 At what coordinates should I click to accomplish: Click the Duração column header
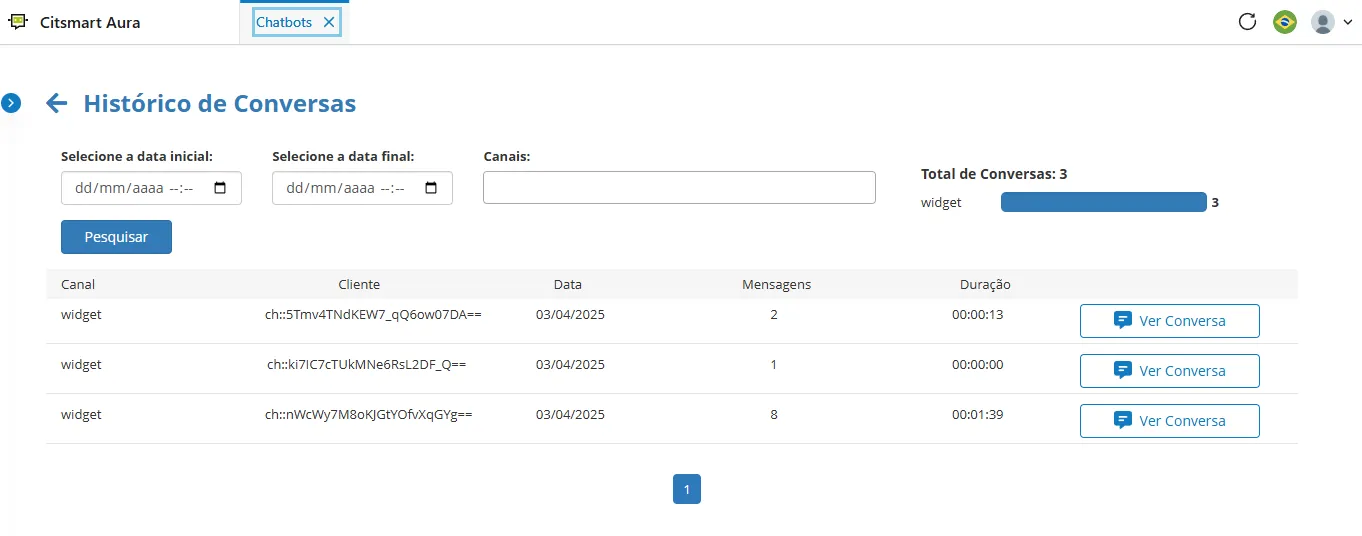pos(985,284)
